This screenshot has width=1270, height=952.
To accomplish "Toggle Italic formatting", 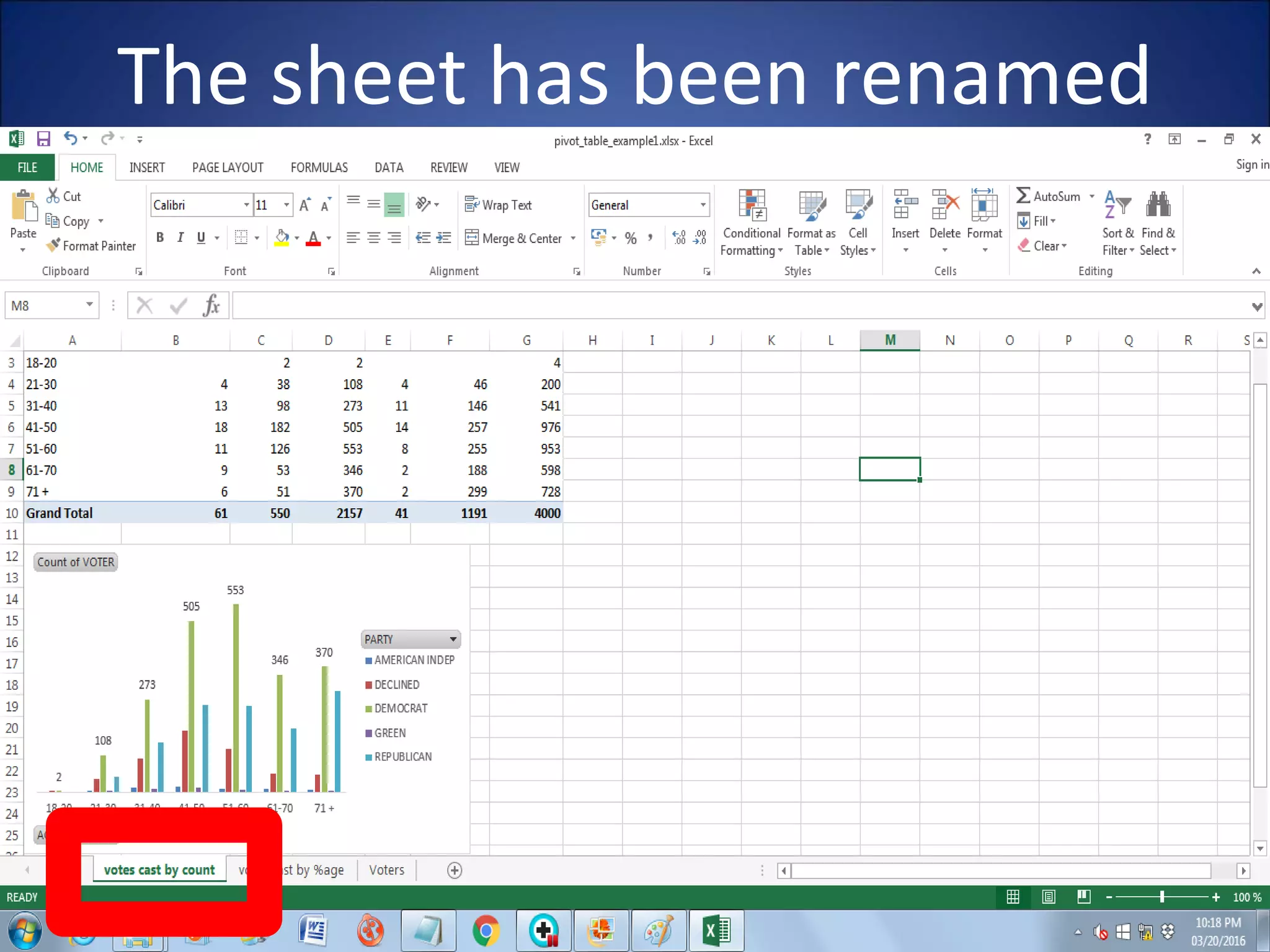I will pyautogui.click(x=180, y=238).
